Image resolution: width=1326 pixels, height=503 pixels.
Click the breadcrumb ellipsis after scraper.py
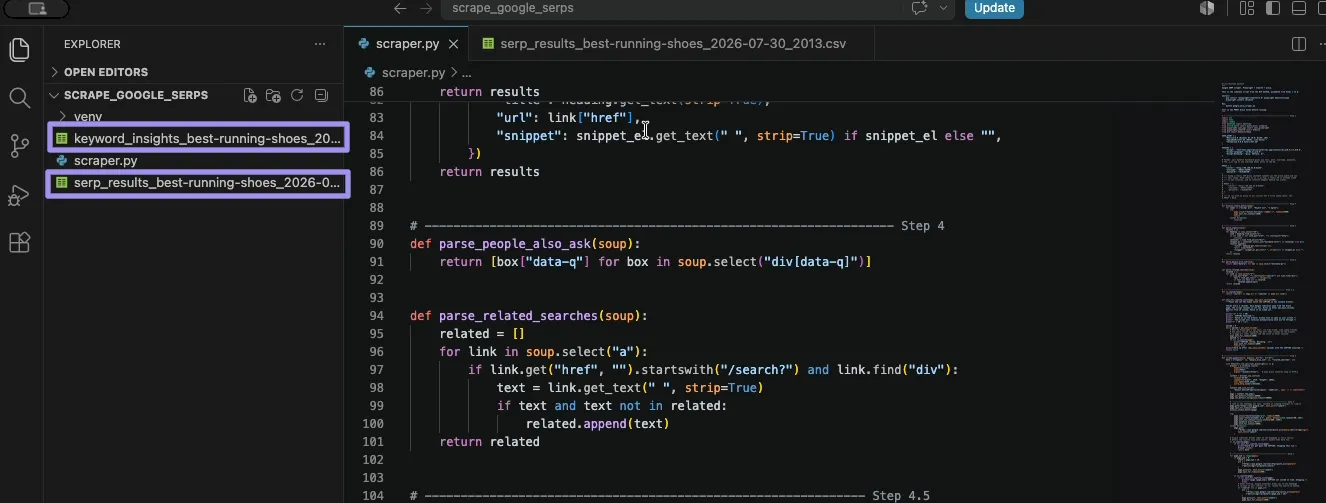tap(466, 72)
